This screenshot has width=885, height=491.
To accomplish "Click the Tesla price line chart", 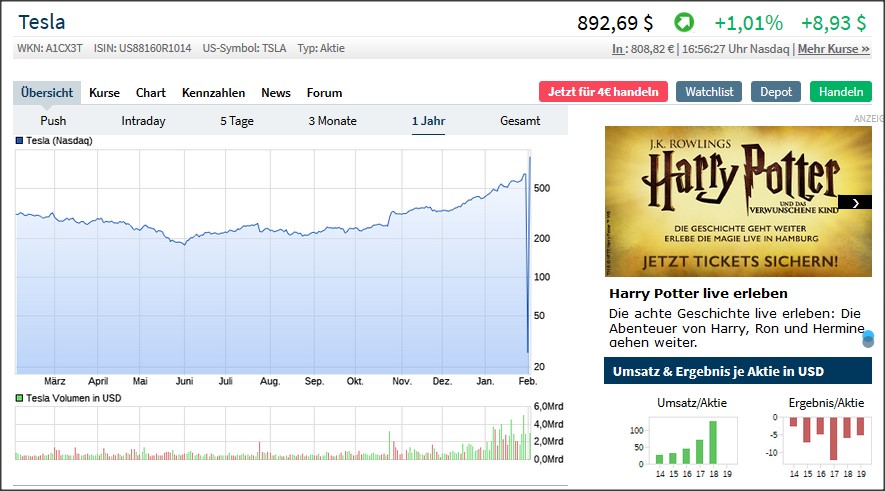I will coord(273,261).
